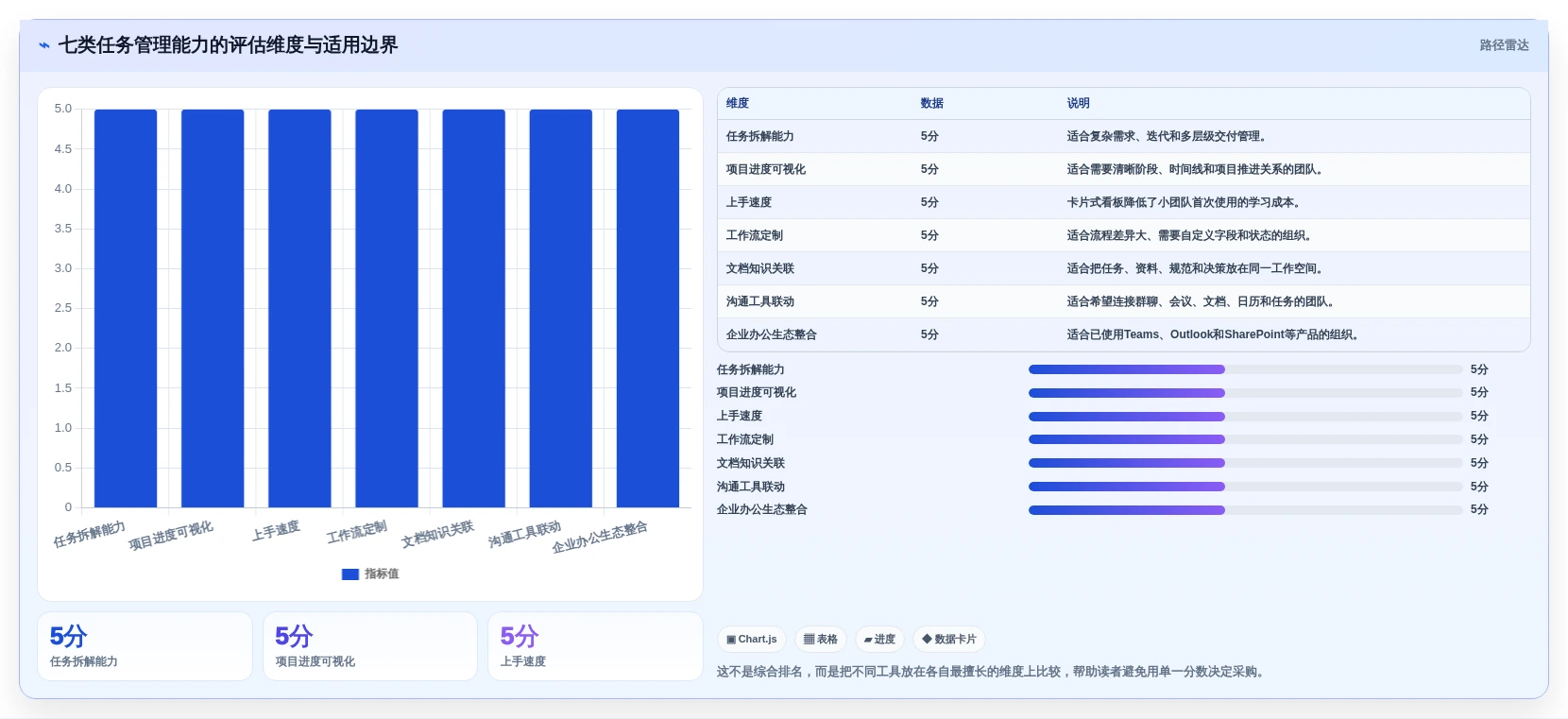Click the 文档知识关联 progress bar
The width and height of the screenshot is (1568, 719).
point(1245,463)
